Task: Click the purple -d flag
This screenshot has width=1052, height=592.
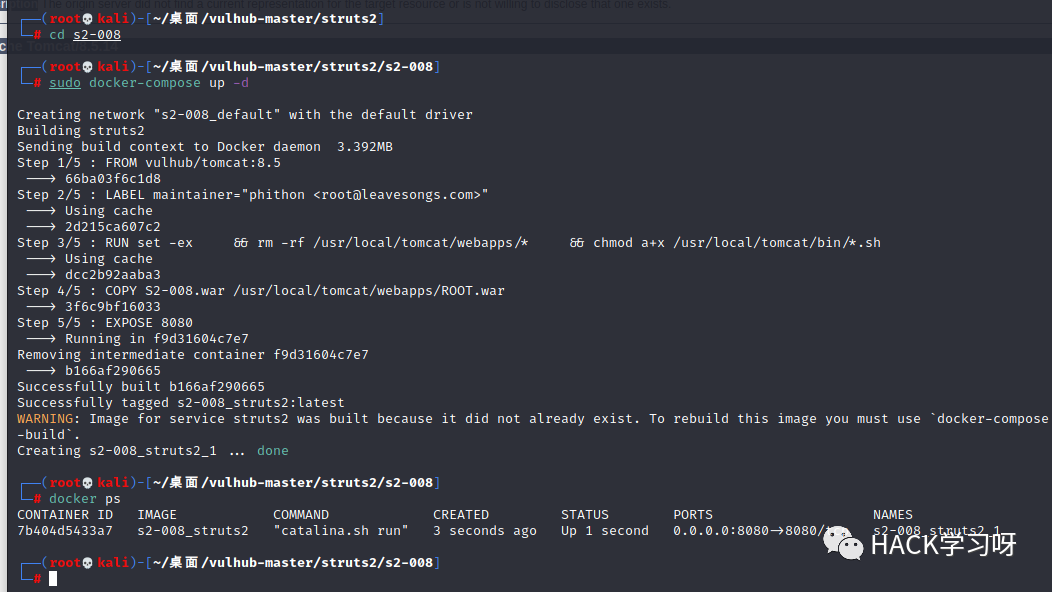Action: click(241, 83)
